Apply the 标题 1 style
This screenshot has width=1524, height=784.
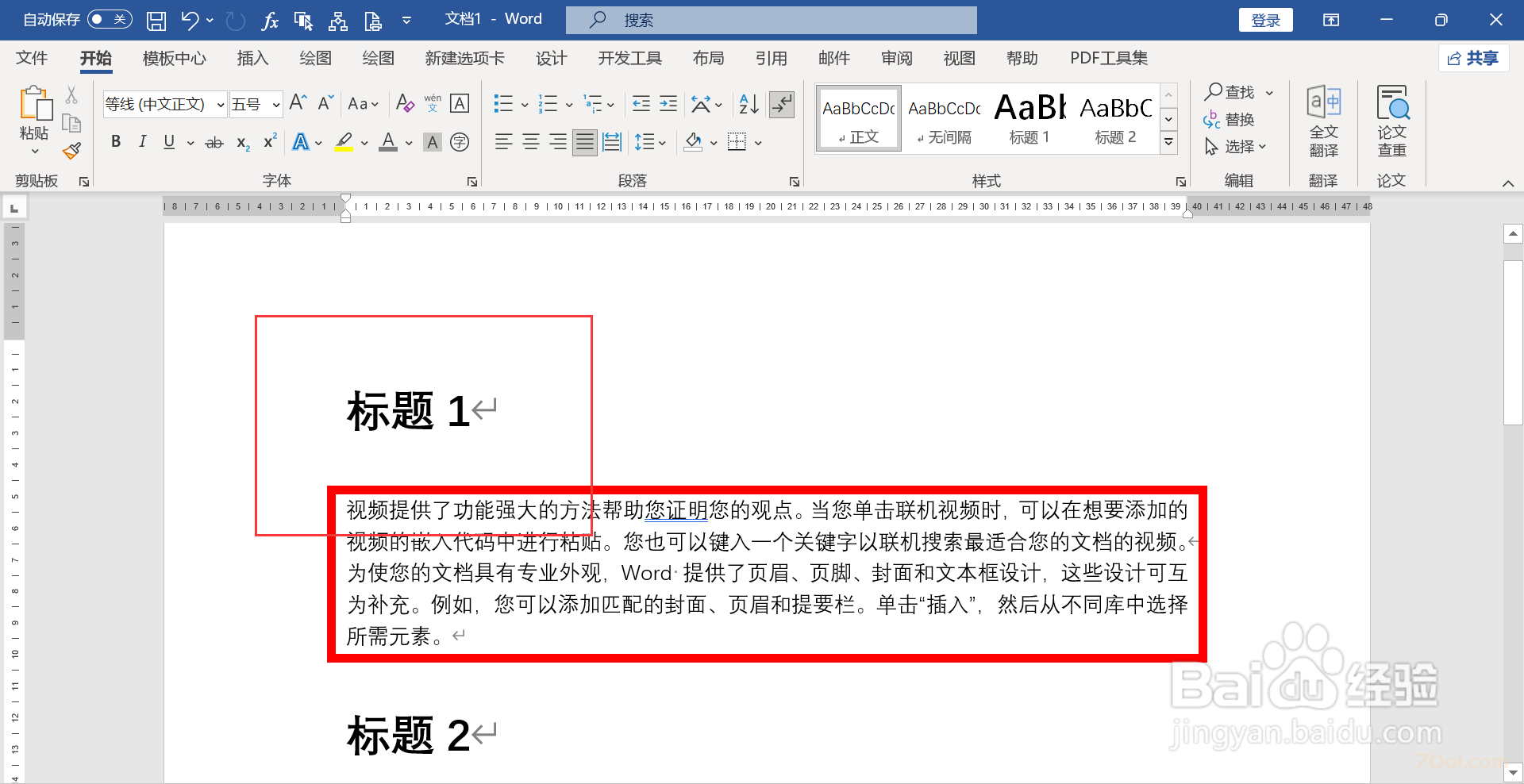tap(1029, 119)
